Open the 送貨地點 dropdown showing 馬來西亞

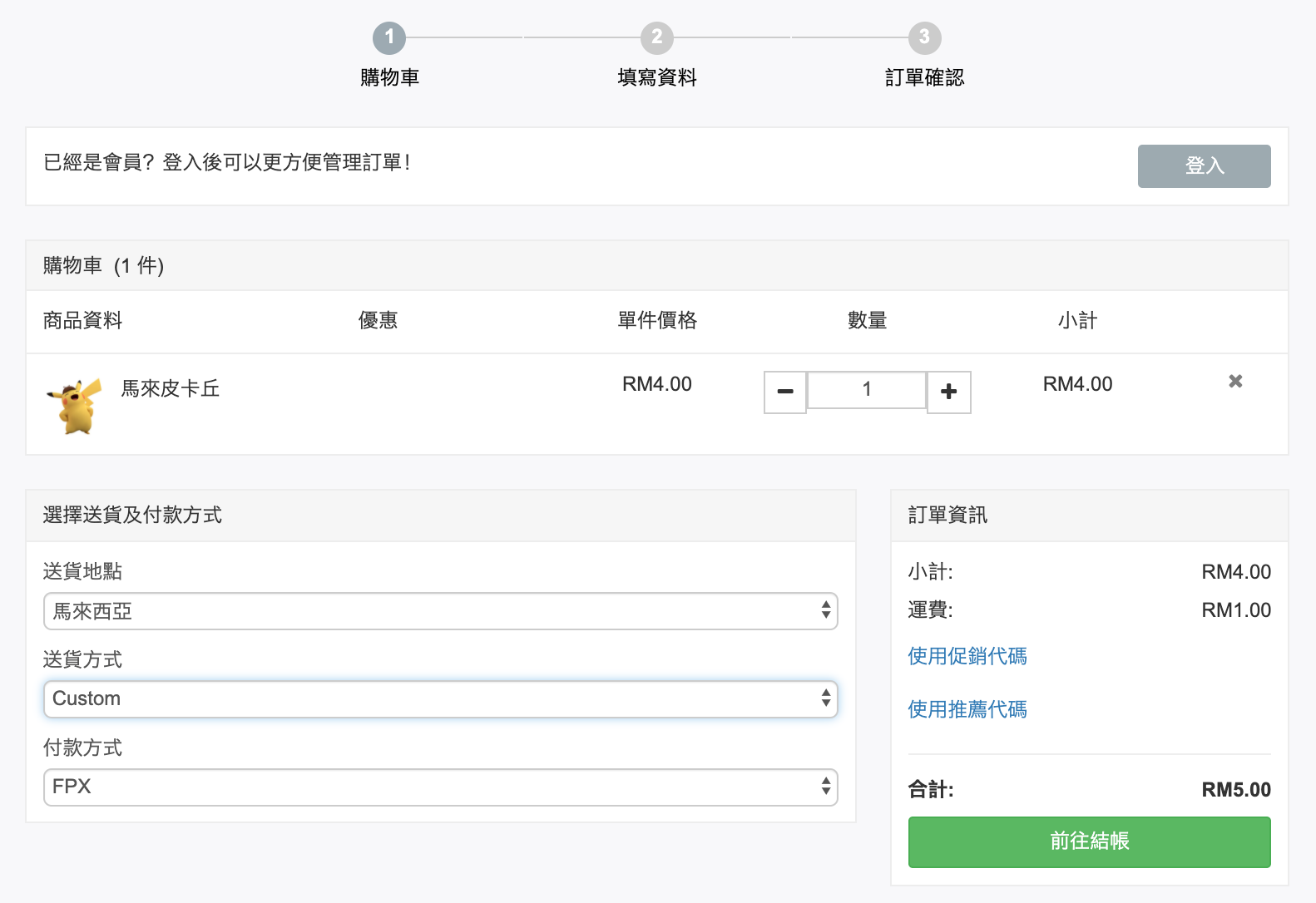click(440, 611)
